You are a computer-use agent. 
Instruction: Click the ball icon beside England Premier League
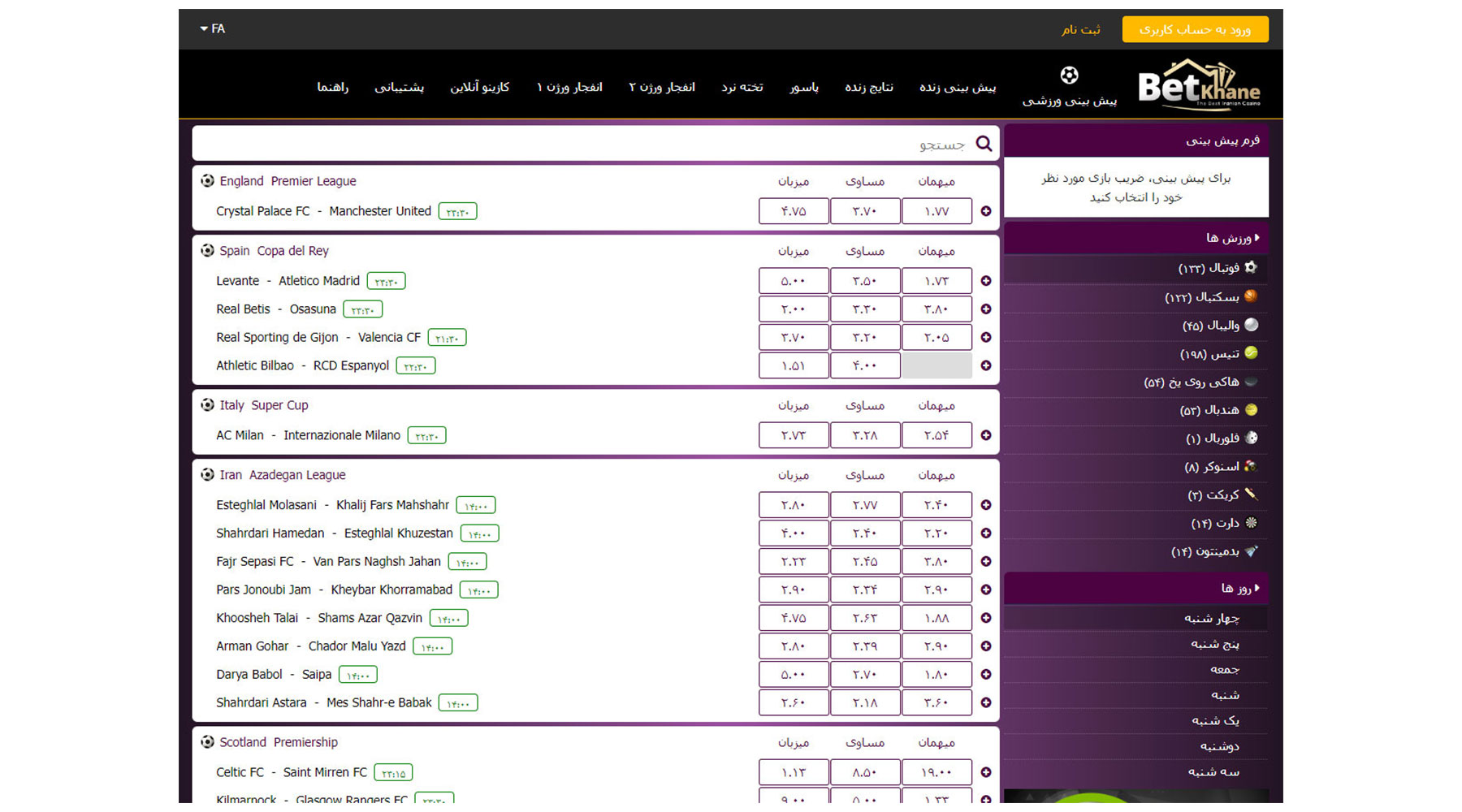coord(207,181)
